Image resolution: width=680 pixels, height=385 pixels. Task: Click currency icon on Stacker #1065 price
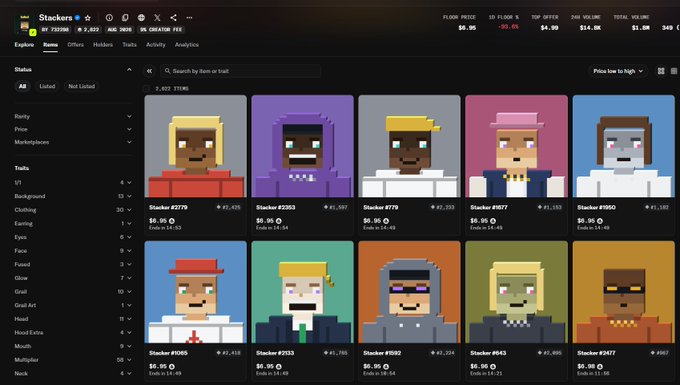172,366
